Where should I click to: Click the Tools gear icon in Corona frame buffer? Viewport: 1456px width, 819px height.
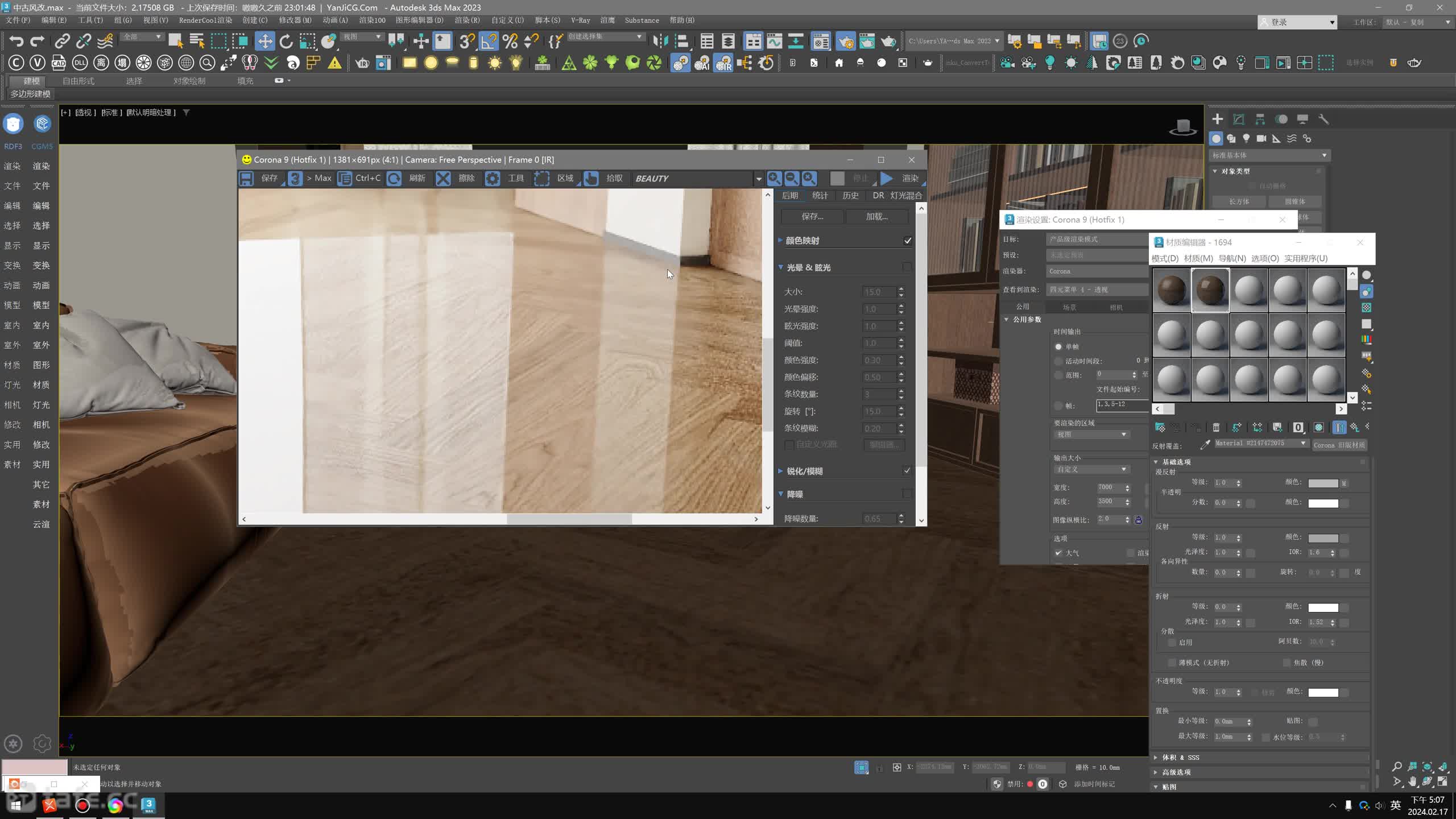coord(493,179)
